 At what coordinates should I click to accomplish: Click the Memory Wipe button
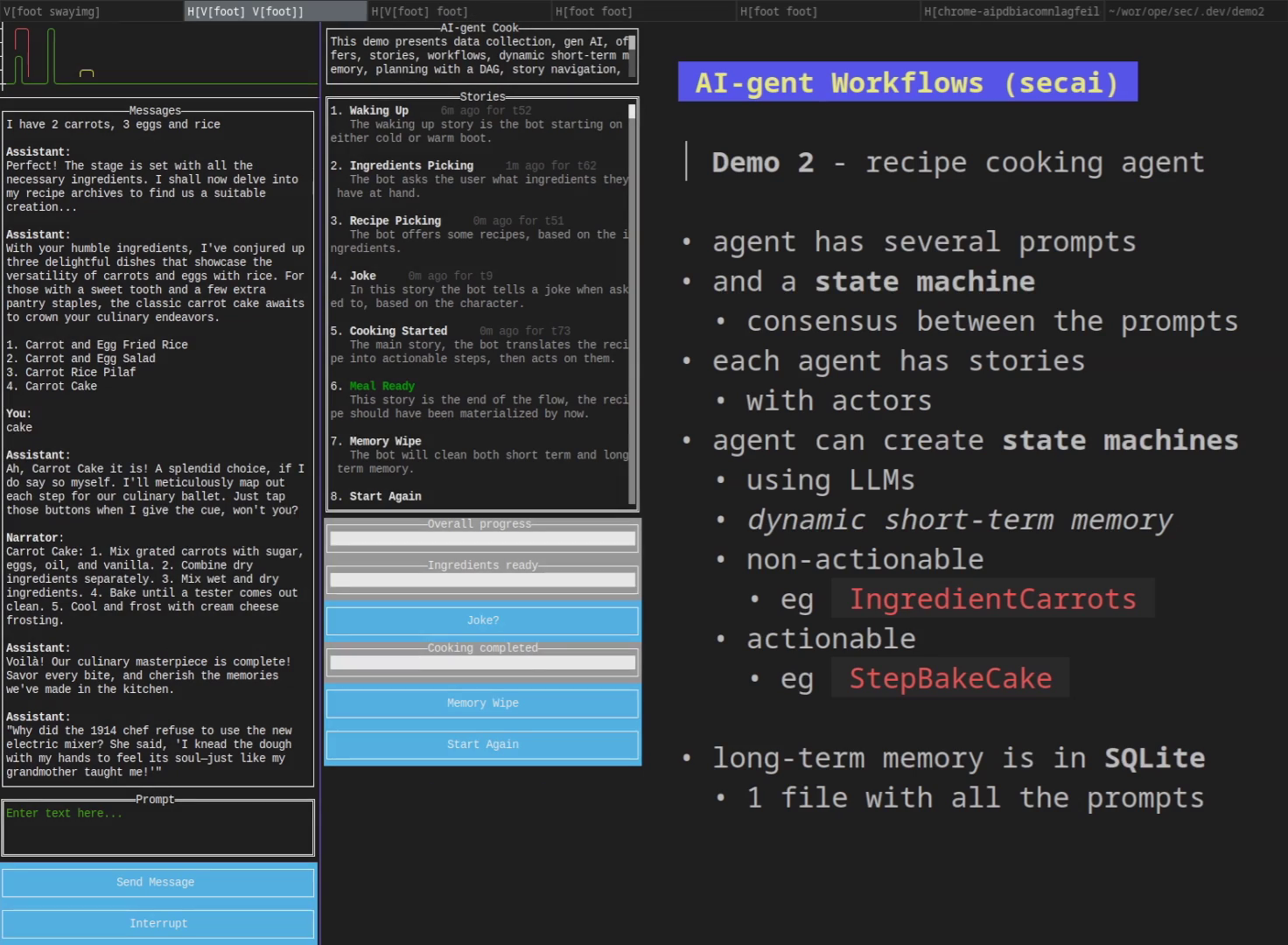click(482, 703)
